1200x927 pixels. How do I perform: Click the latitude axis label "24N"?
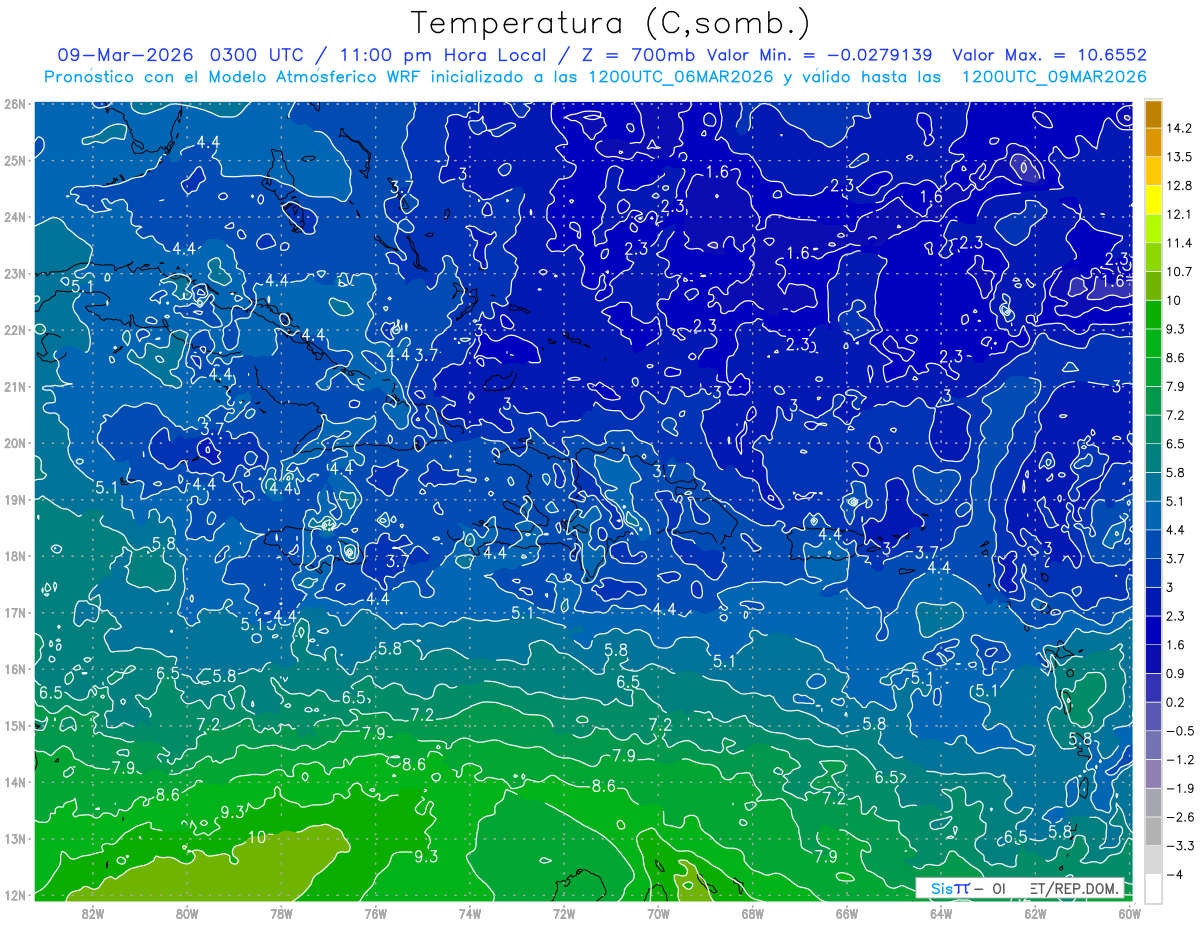coord(15,217)
